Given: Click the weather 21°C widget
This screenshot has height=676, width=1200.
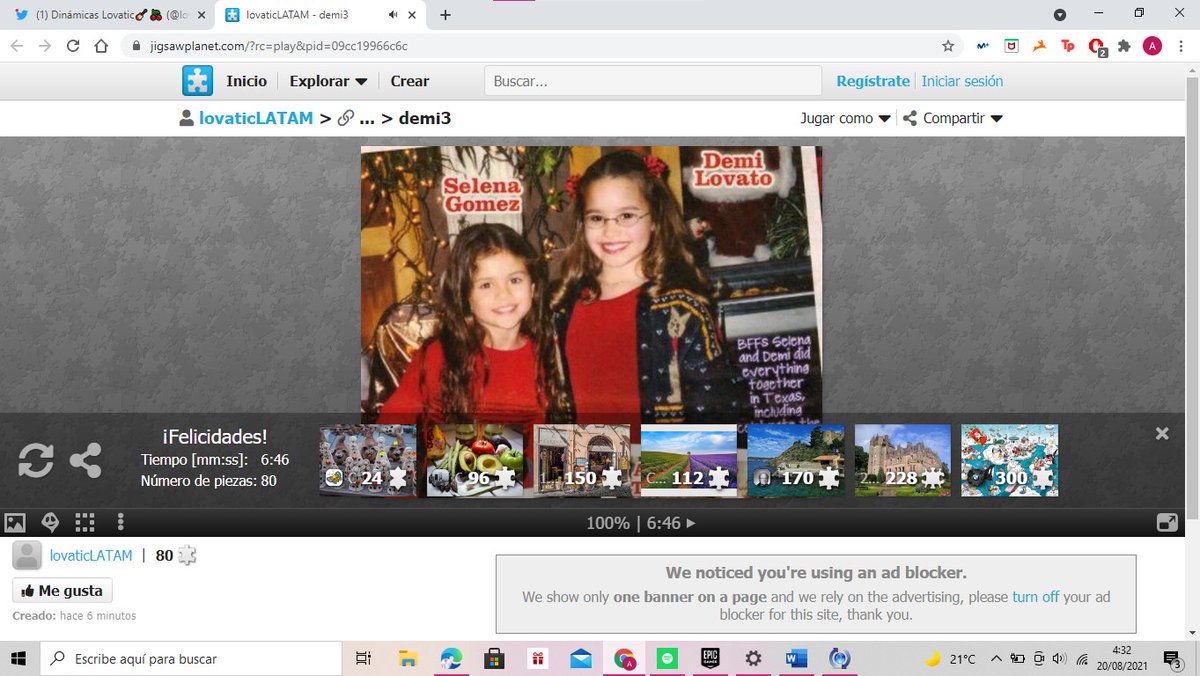Looking at the screenshot, I should click(950, 658).
